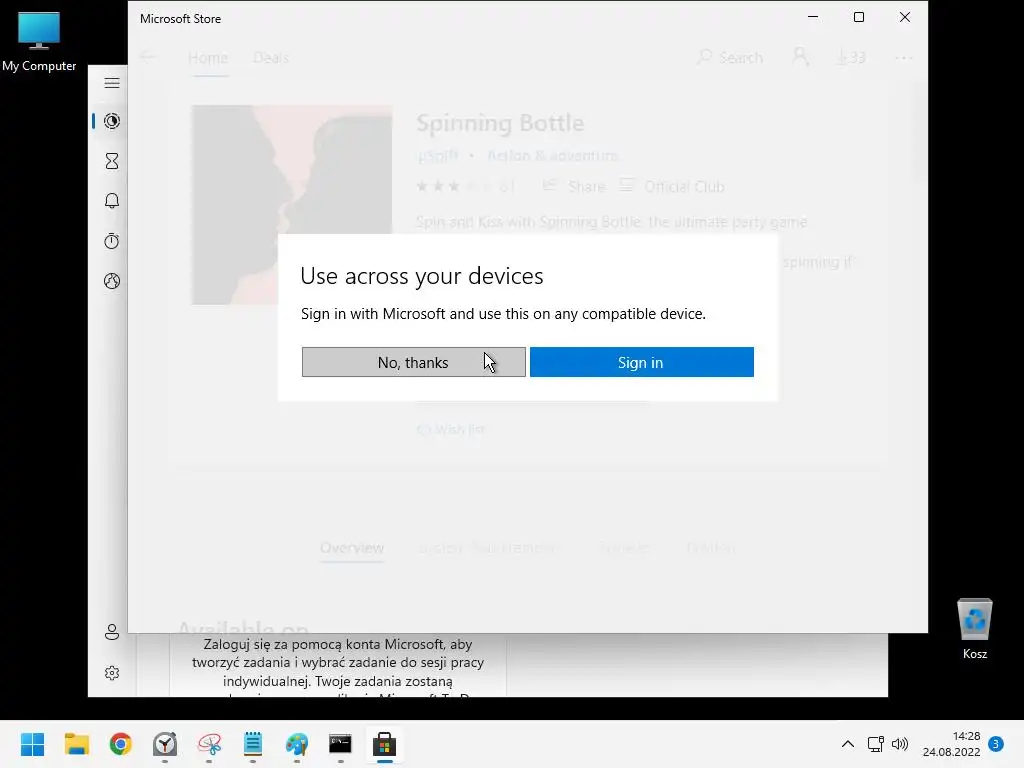
Task: Select the Related tab
Action: (x=711, y=548)
